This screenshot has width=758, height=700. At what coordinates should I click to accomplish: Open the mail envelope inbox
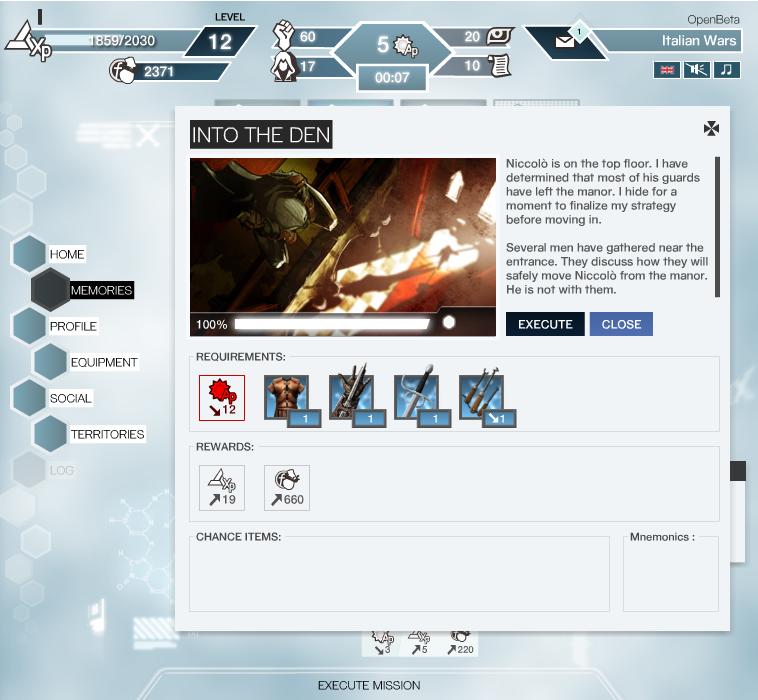pyautogui.click(x=565, y=42)
